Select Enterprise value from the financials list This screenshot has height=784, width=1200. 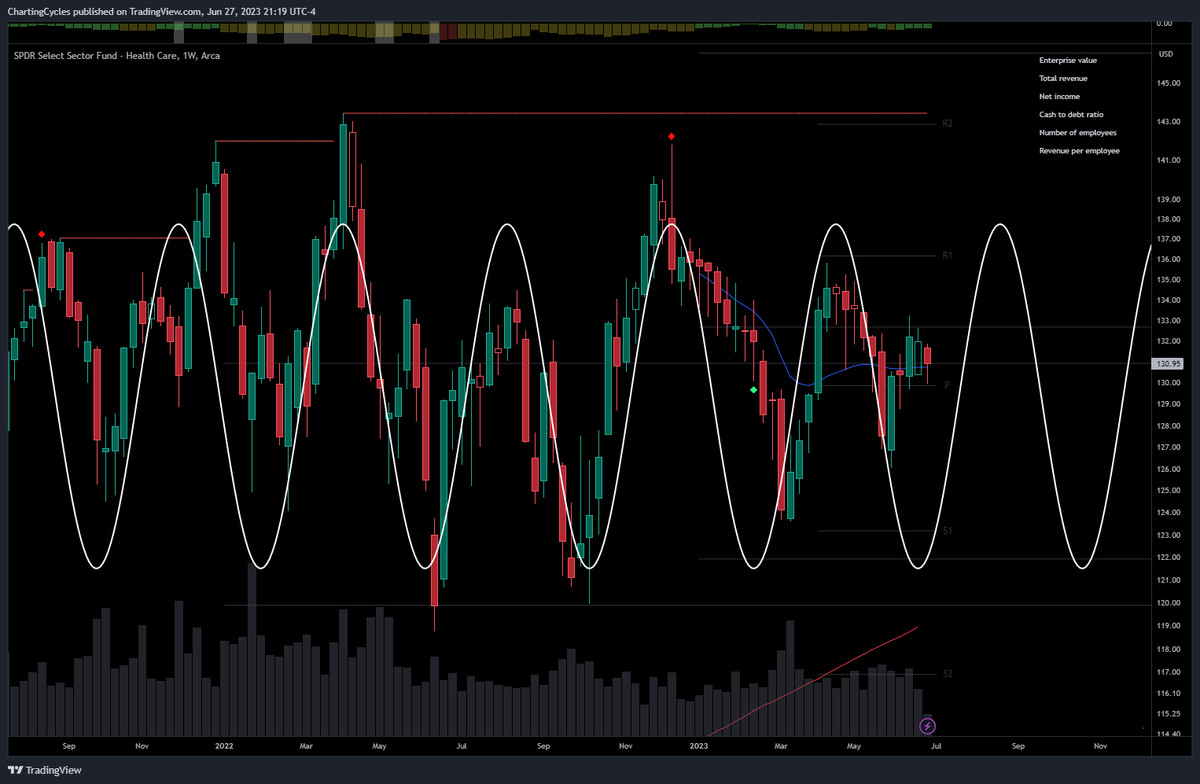[1066, 60]
